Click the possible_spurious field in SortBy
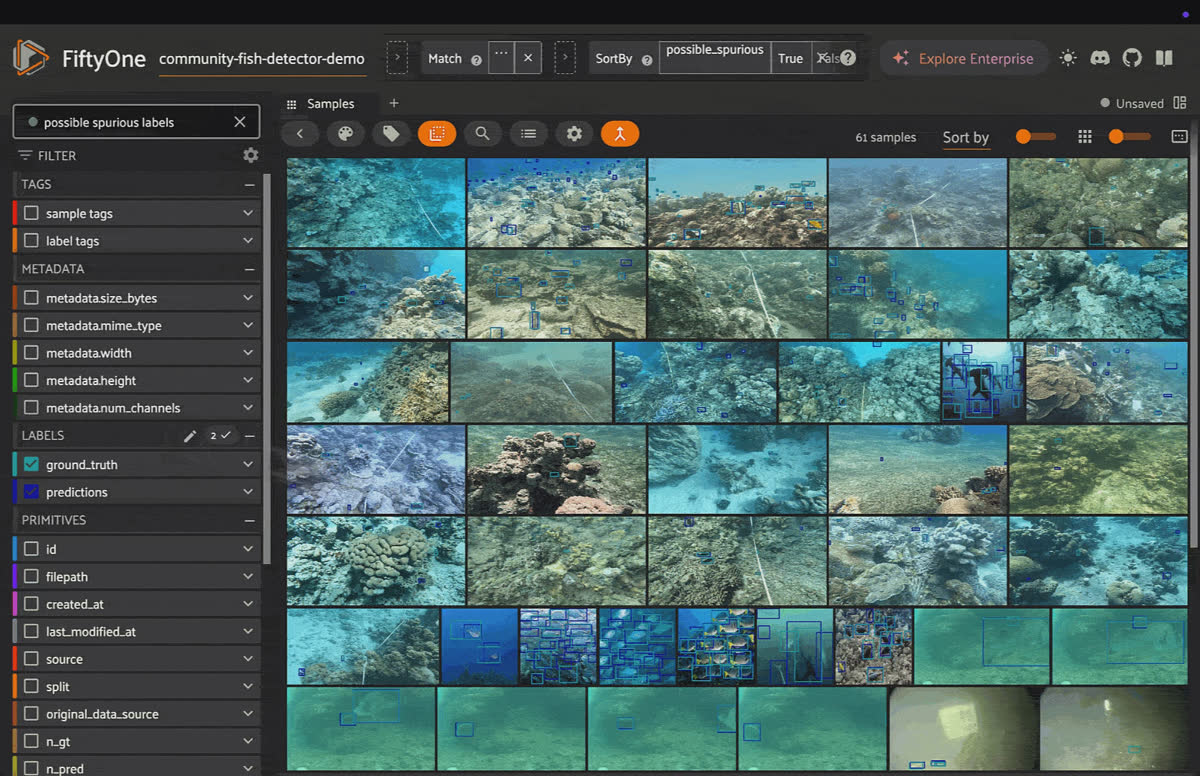The width and height of the screenshot is (1200, 776). [x=715, y=58]
